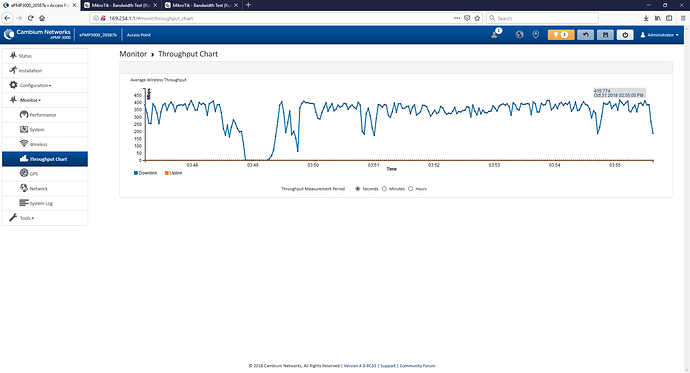Expand the Configuration menu
Viewport: 690px width, 373px height.
[x=45, y=85]
